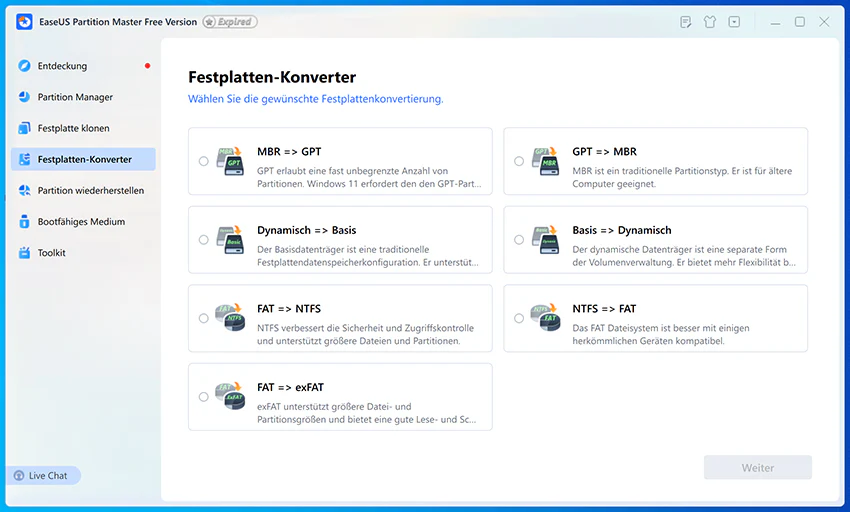850x512 pixels.
Task: Click the Expired license badge
Action: 230,22
